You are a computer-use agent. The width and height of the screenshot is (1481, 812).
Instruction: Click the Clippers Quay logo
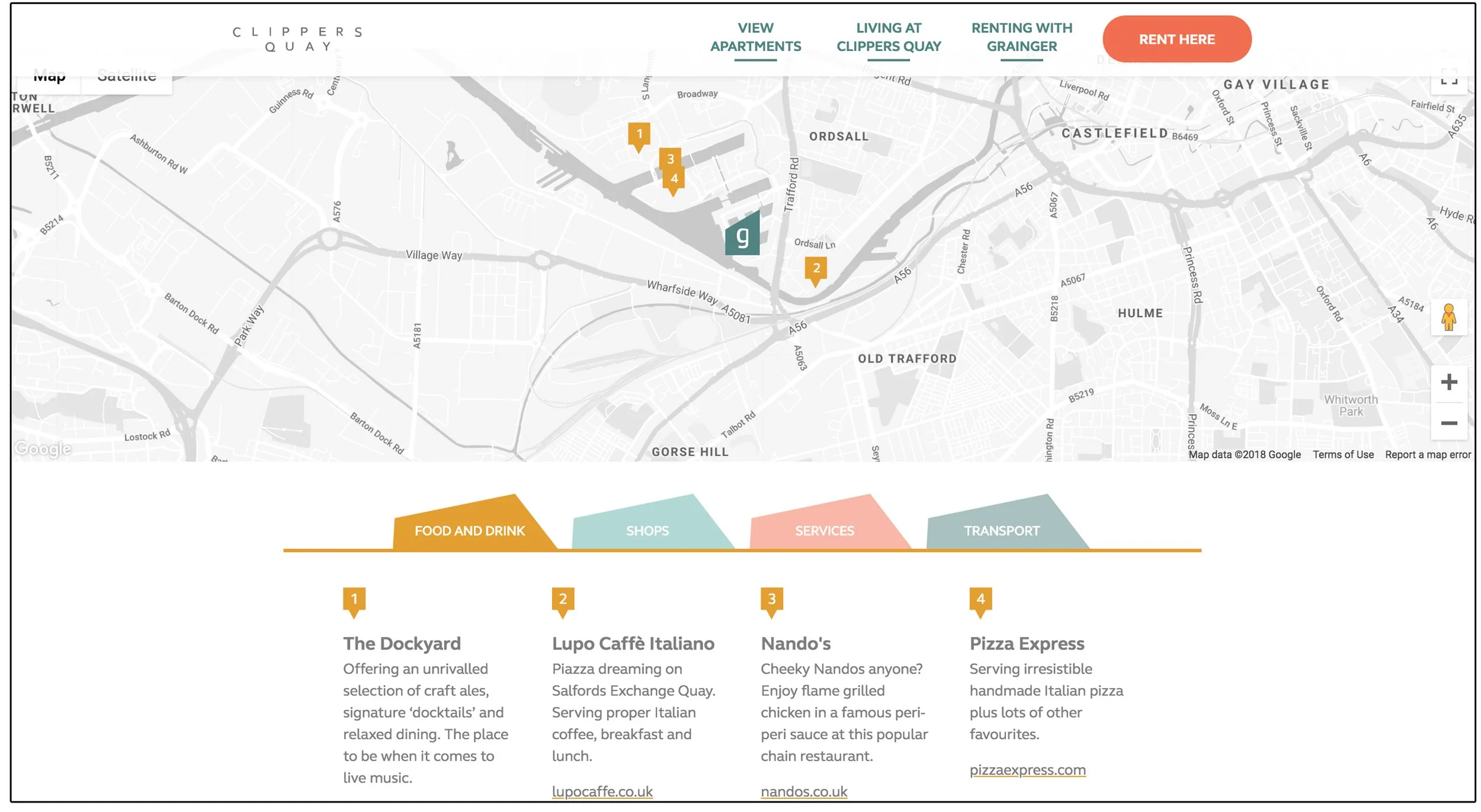(298, 39)
